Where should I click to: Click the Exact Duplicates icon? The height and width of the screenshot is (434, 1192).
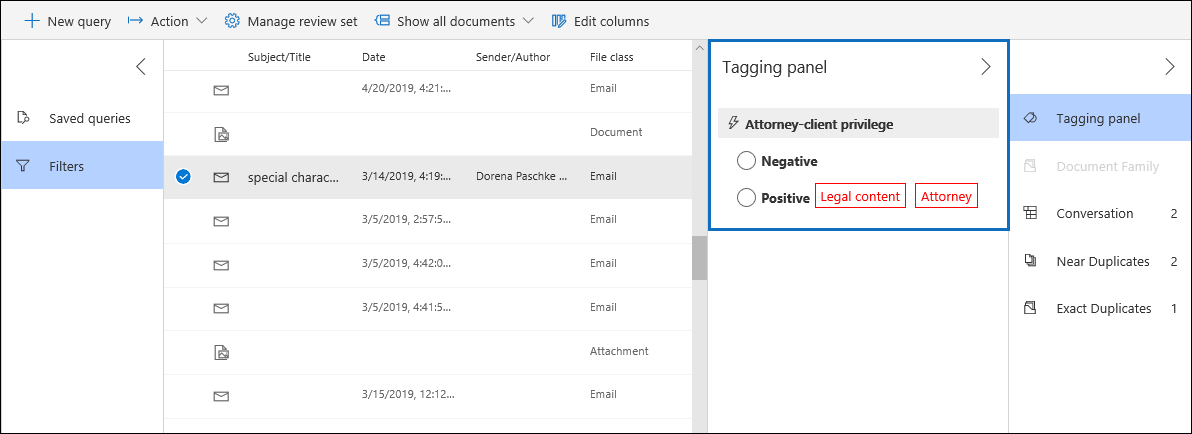pyautogui.click(x=1030, y=308)
